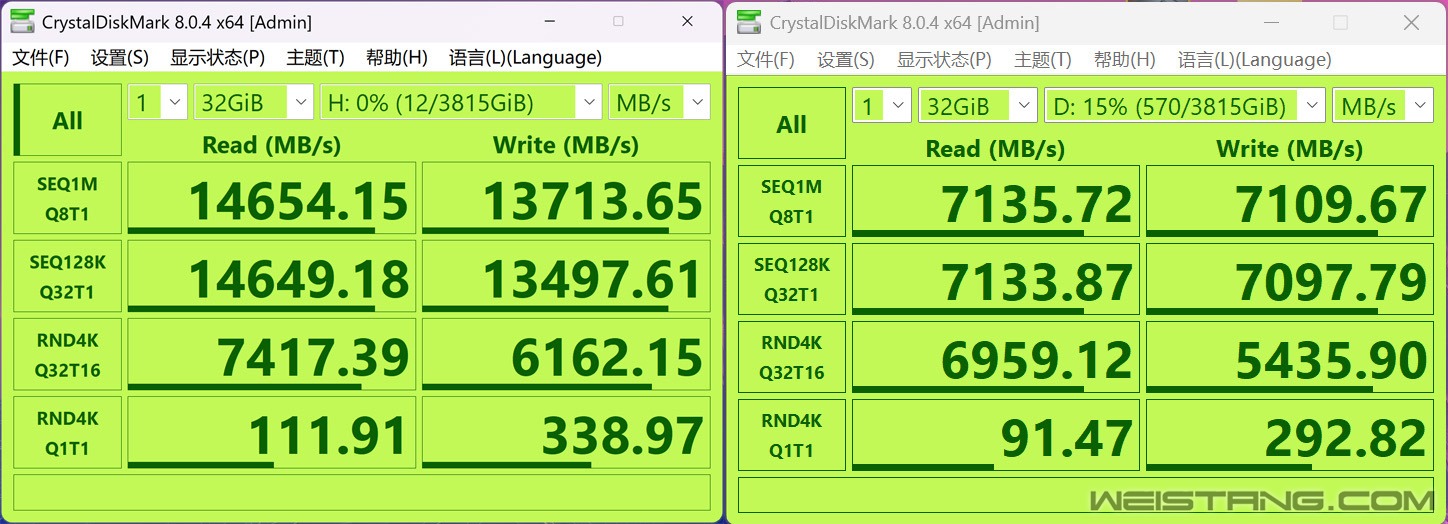Open 显示状态(P) menu in right window
This screenshot has width=1448, height=524.
944,60
